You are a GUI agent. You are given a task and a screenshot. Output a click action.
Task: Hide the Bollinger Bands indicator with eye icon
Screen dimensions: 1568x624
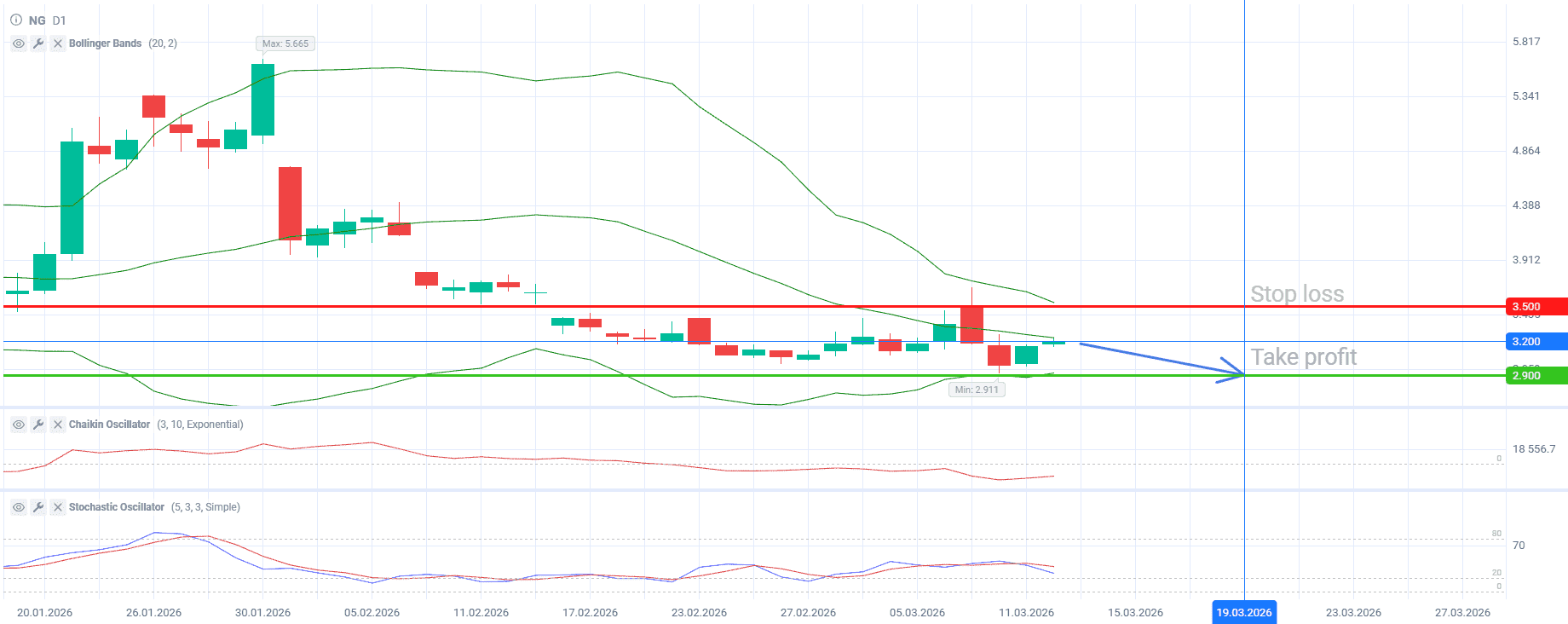pyautogui.click(x=18, y=43)
